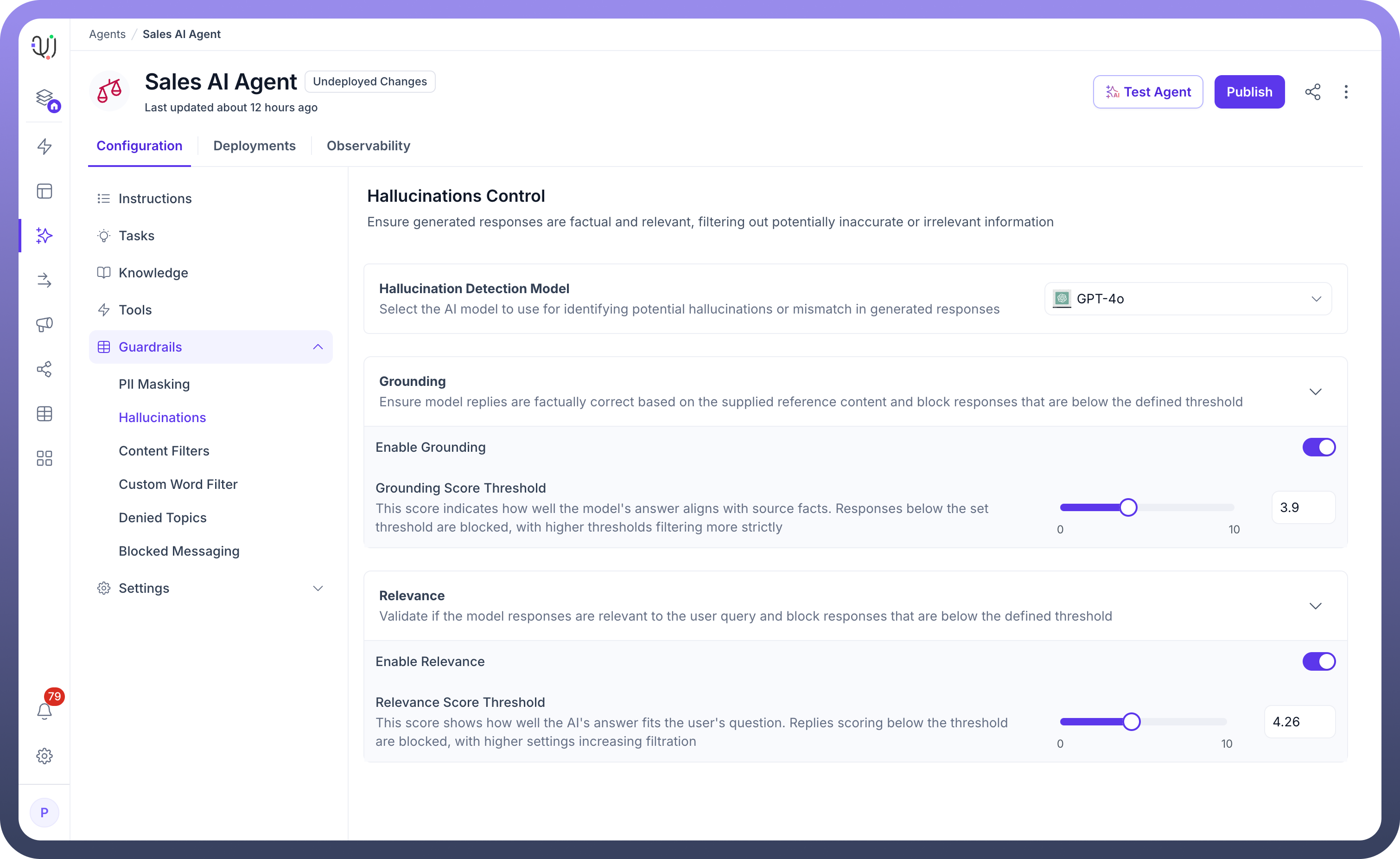Screen dimensions: 1400x859
Task: Open notifications bell with 79 badge
Action: pyautogui.click(x=45, y=711)
